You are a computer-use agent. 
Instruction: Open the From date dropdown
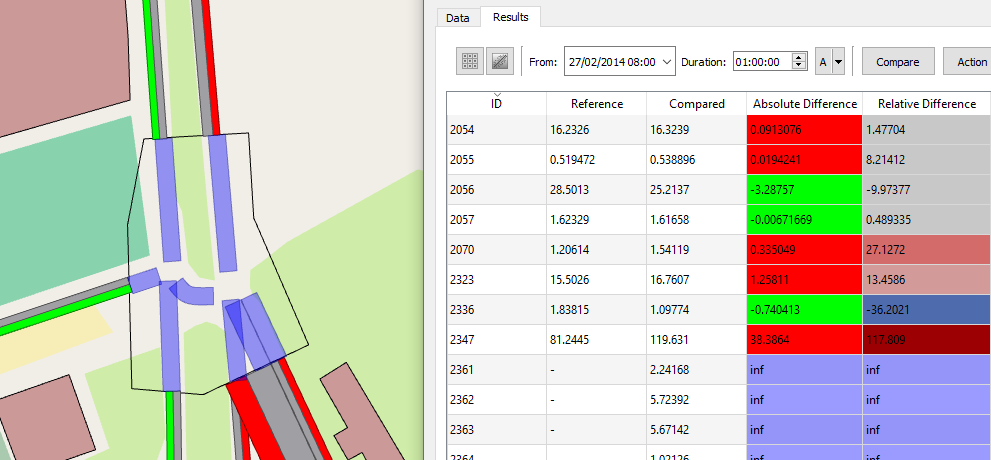tap(667, 61)
